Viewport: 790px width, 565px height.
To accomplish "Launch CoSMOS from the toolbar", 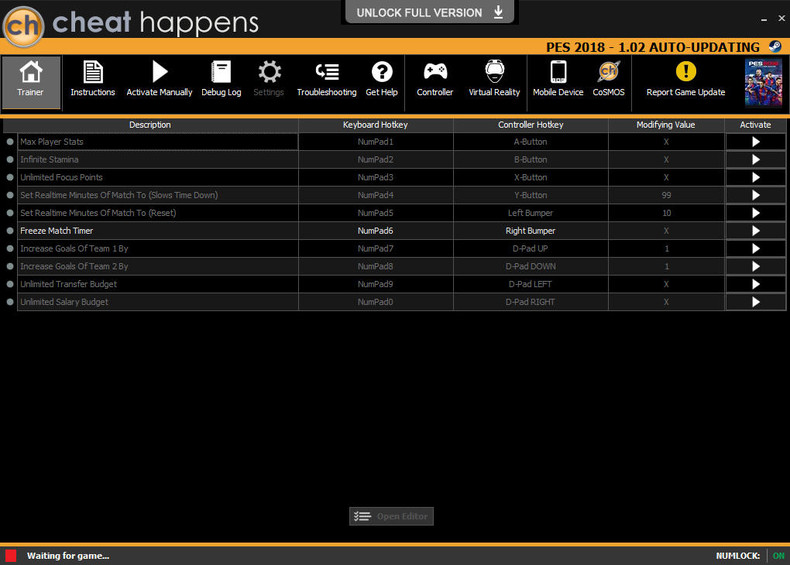I will (608, 79).
